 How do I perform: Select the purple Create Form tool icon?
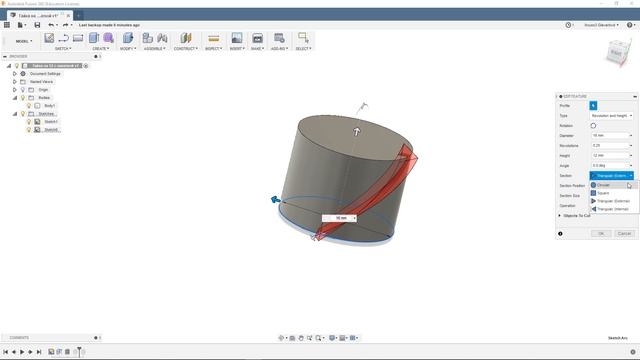click(109, 38)
